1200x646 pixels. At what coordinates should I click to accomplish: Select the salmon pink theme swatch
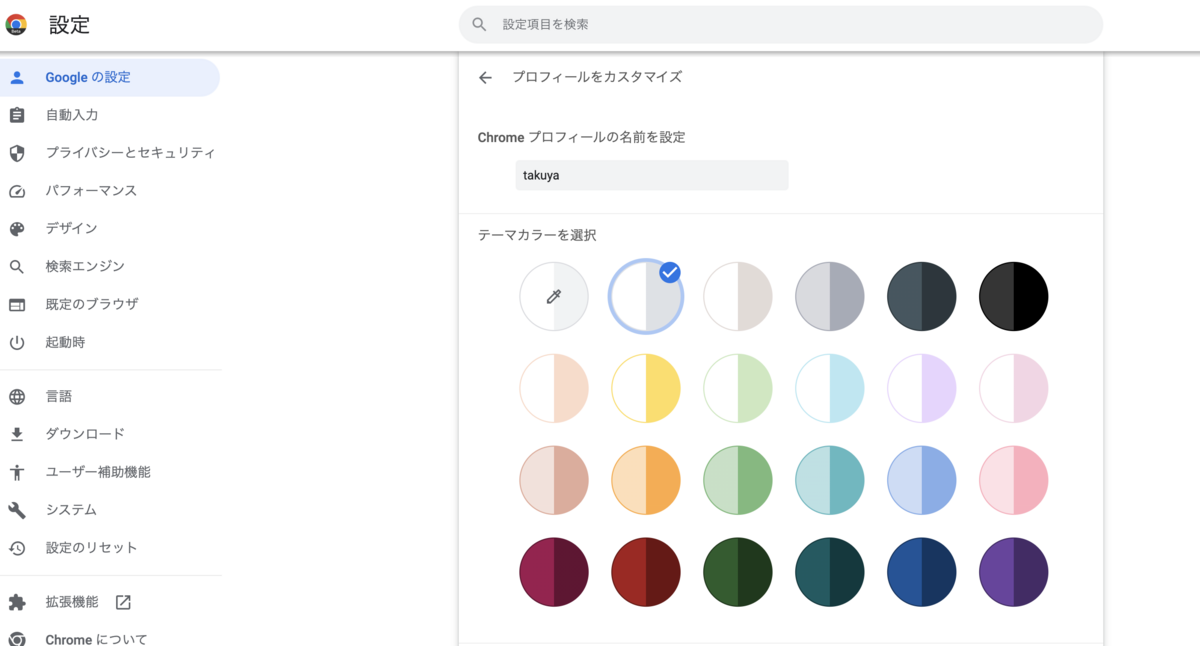point(1014,480)
